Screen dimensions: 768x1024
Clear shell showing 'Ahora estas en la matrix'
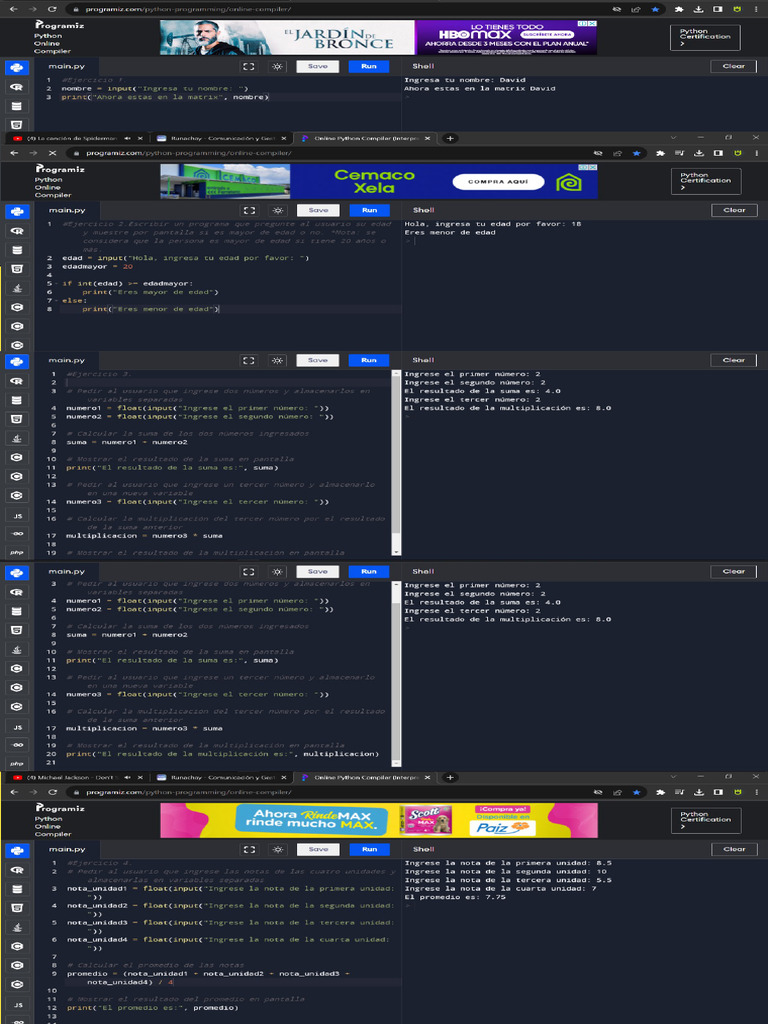pos(734,66)
